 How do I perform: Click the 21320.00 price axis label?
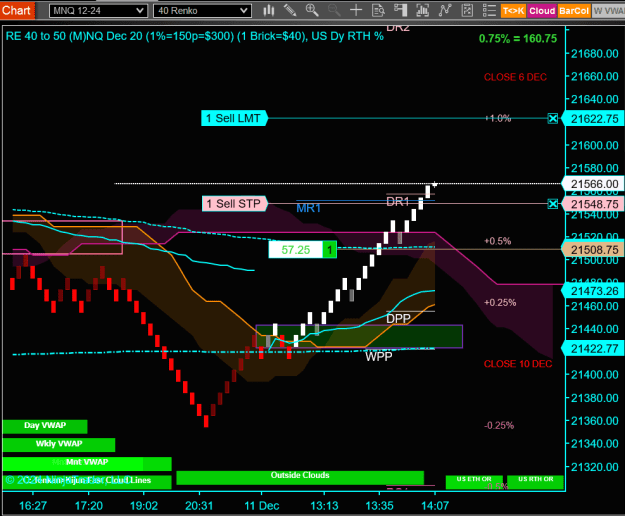point(594,467)
